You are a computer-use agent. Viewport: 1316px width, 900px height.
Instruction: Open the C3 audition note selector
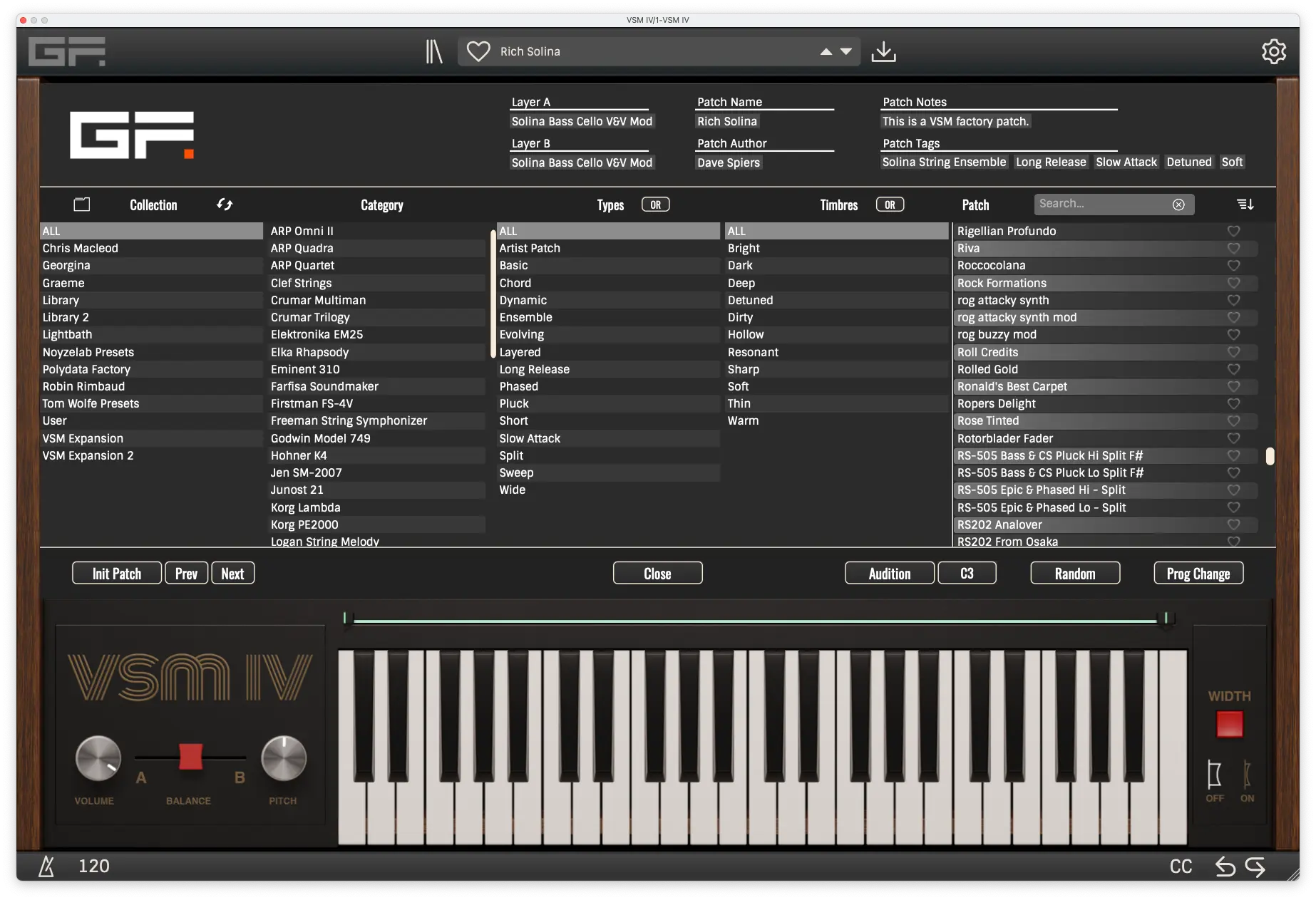[x=967, y=574]
